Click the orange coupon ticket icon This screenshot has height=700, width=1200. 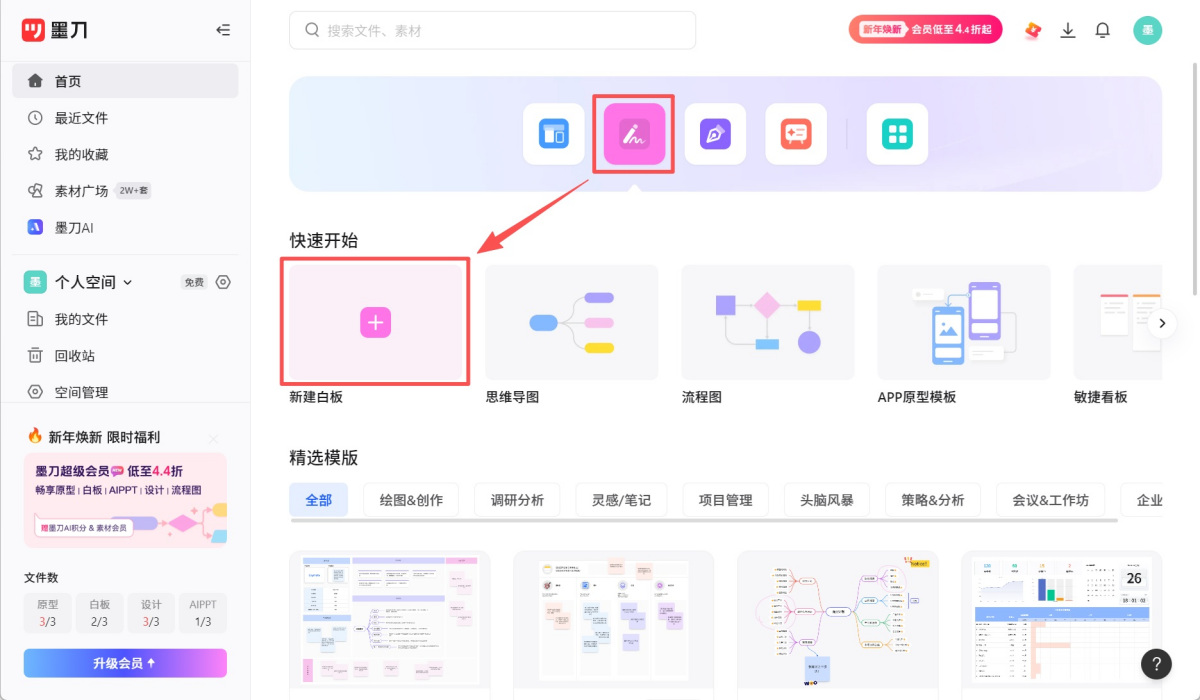pos(1031,30)
